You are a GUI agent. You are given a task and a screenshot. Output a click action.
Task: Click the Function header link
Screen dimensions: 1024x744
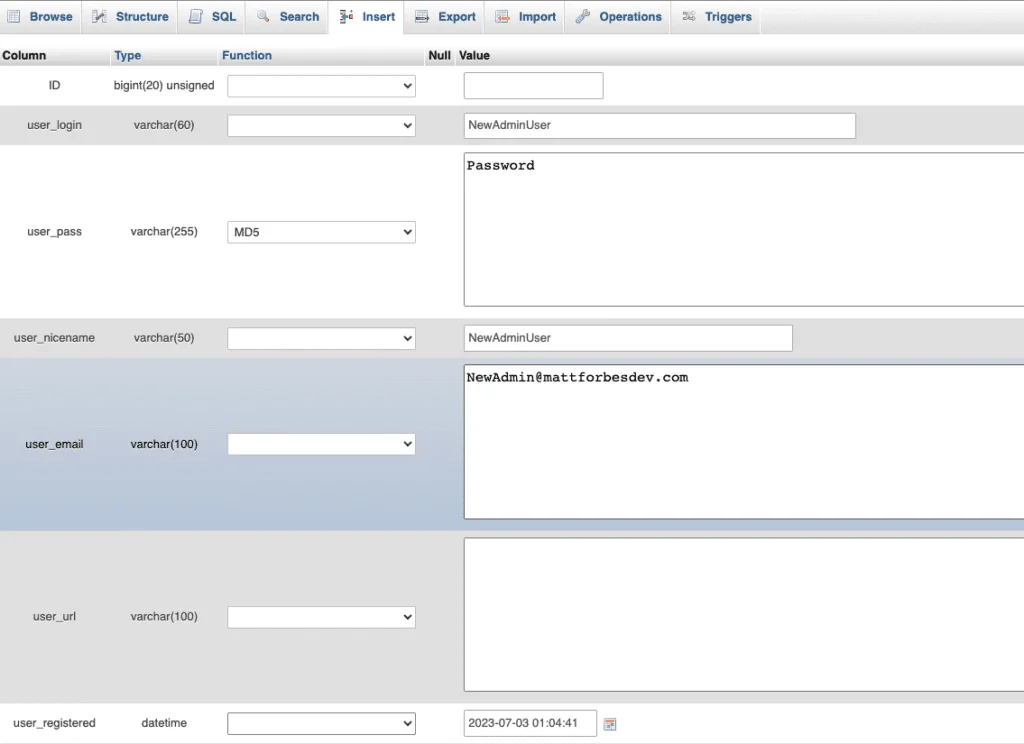tap(246, 55)
